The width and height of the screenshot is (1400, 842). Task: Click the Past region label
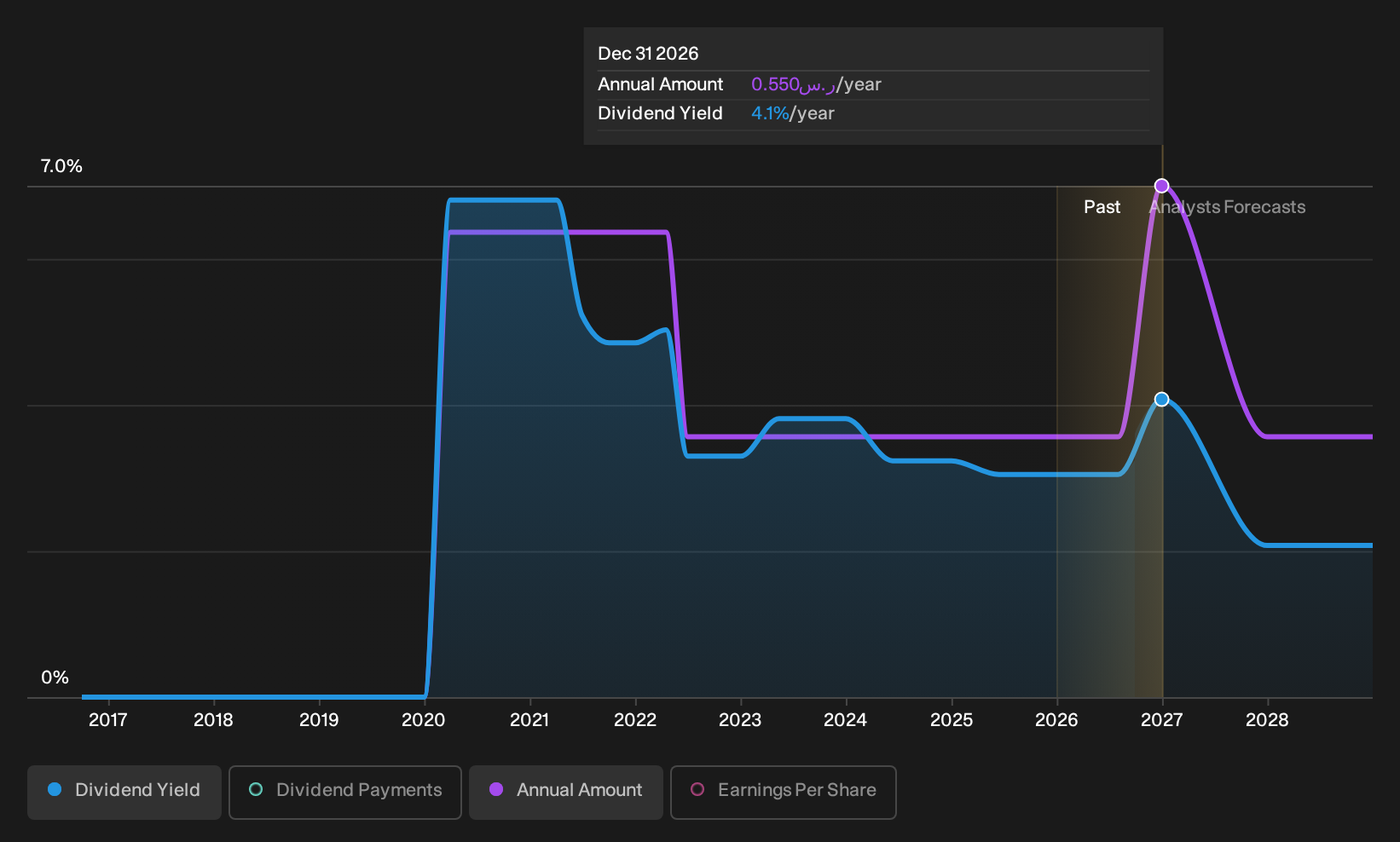click(x=1102, y=207)
